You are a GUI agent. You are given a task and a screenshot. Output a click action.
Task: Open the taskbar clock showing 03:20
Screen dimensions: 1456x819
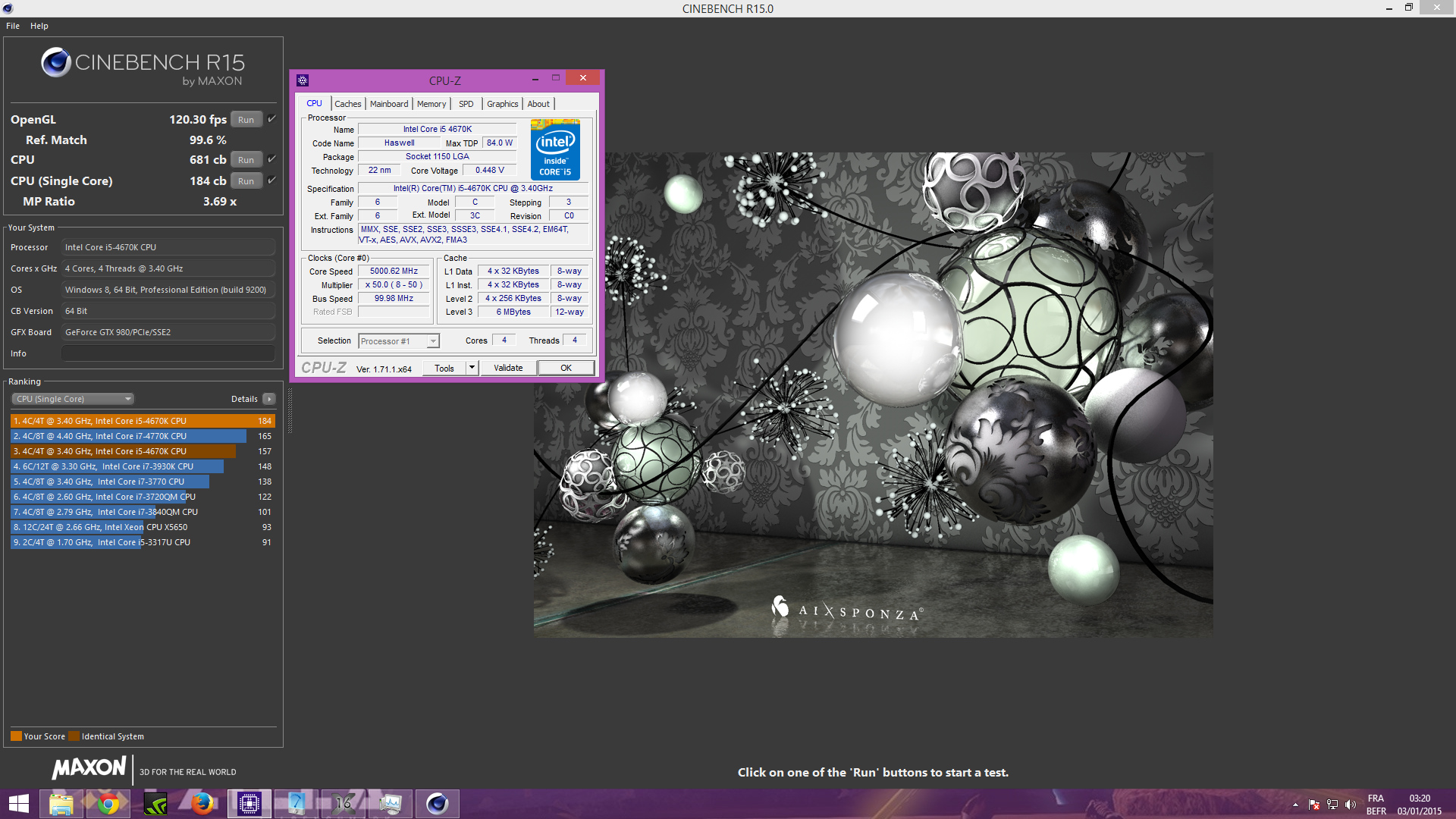pos(1420,805)
